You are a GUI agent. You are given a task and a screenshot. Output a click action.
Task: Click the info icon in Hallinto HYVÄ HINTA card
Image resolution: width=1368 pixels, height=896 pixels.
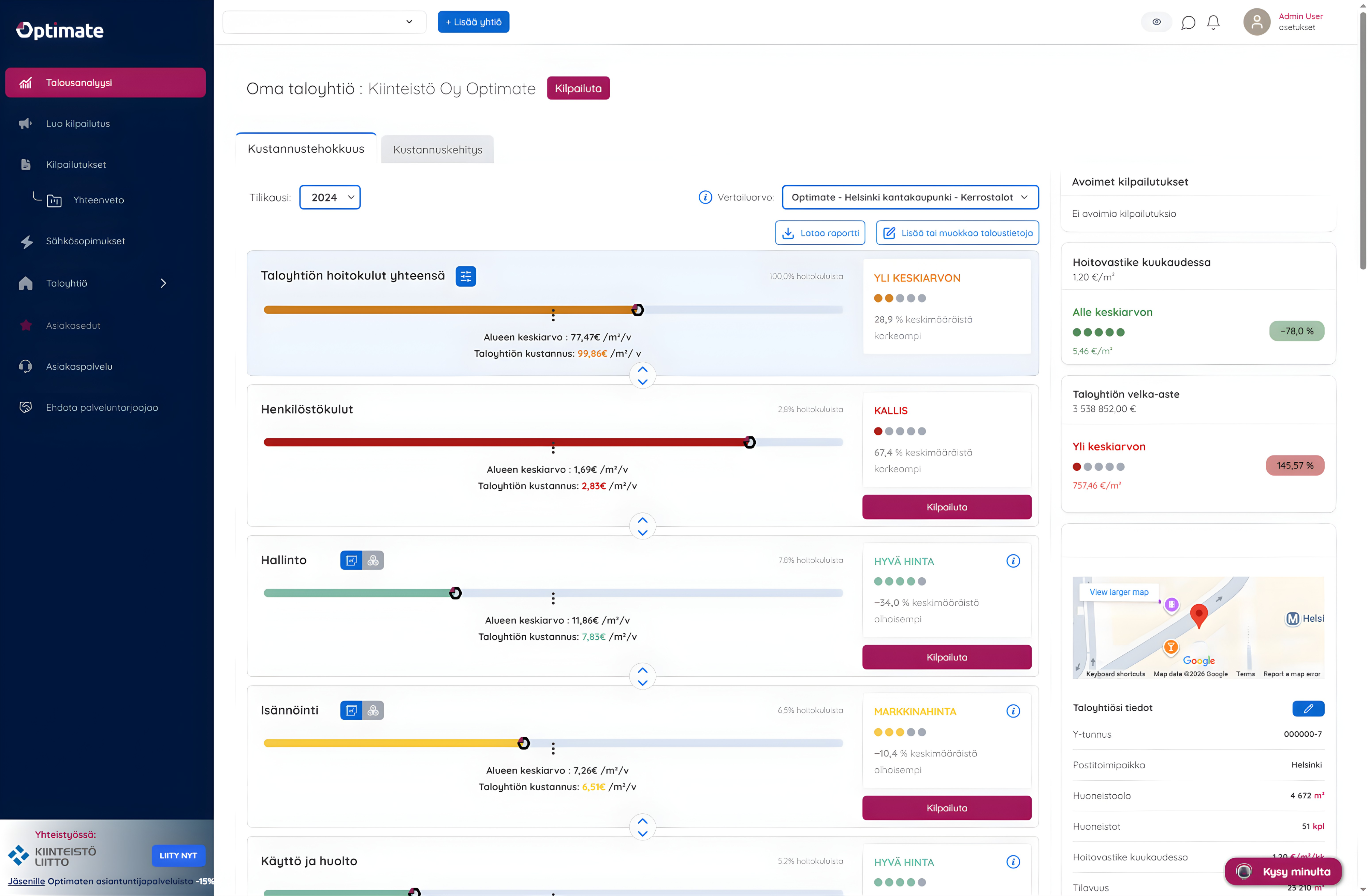pyautogui.click(x=1013, y=561)
